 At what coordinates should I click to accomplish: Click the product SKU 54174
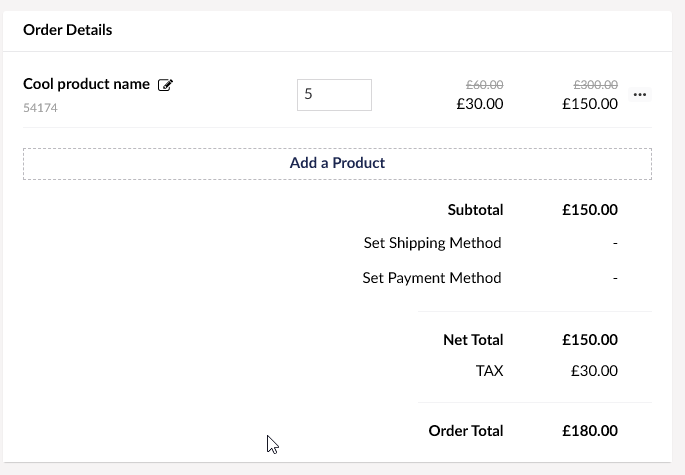pyautogui.click(x=40, y=107)
